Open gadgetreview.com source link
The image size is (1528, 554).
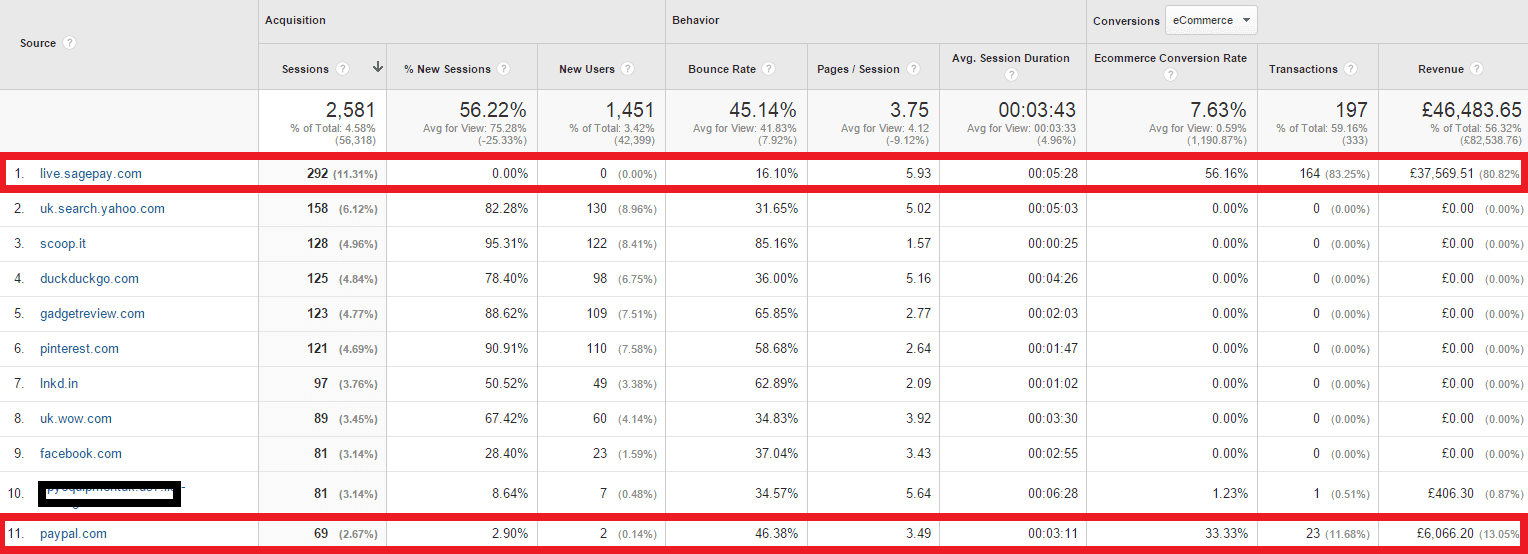92,314
